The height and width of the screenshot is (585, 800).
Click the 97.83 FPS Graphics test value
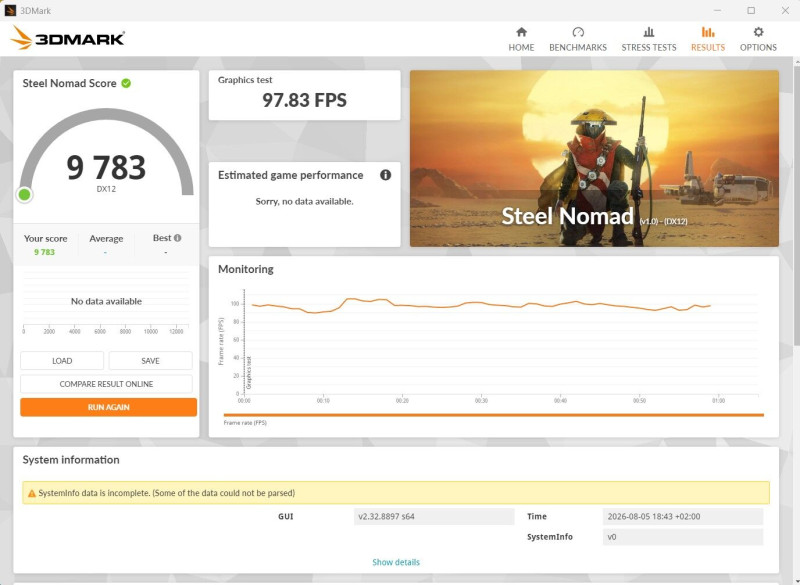tap(305, 100)
